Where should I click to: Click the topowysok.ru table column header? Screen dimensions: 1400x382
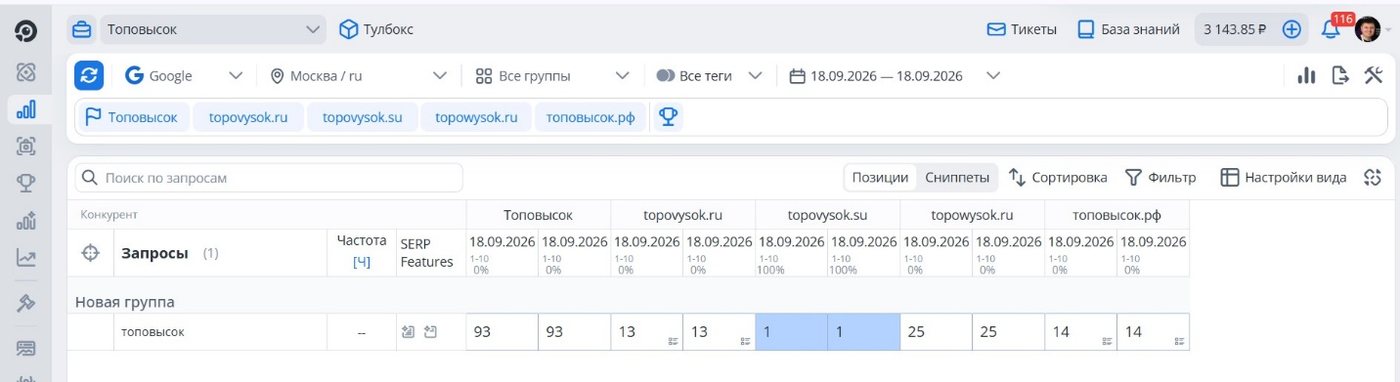972,215
